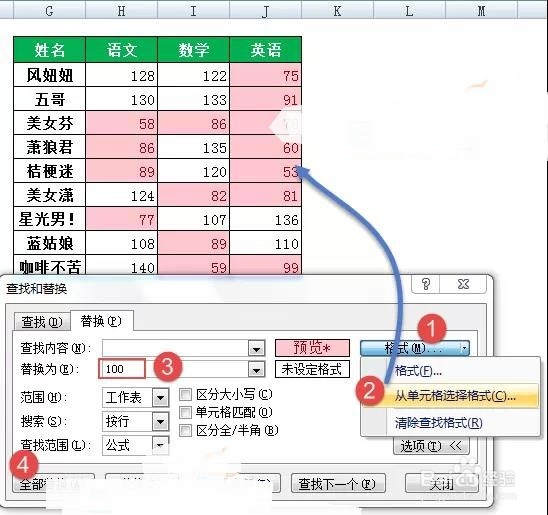The image size is (548, 515).
Task: Select column header L
Action: pyautogui.click(x=409, y=10)
